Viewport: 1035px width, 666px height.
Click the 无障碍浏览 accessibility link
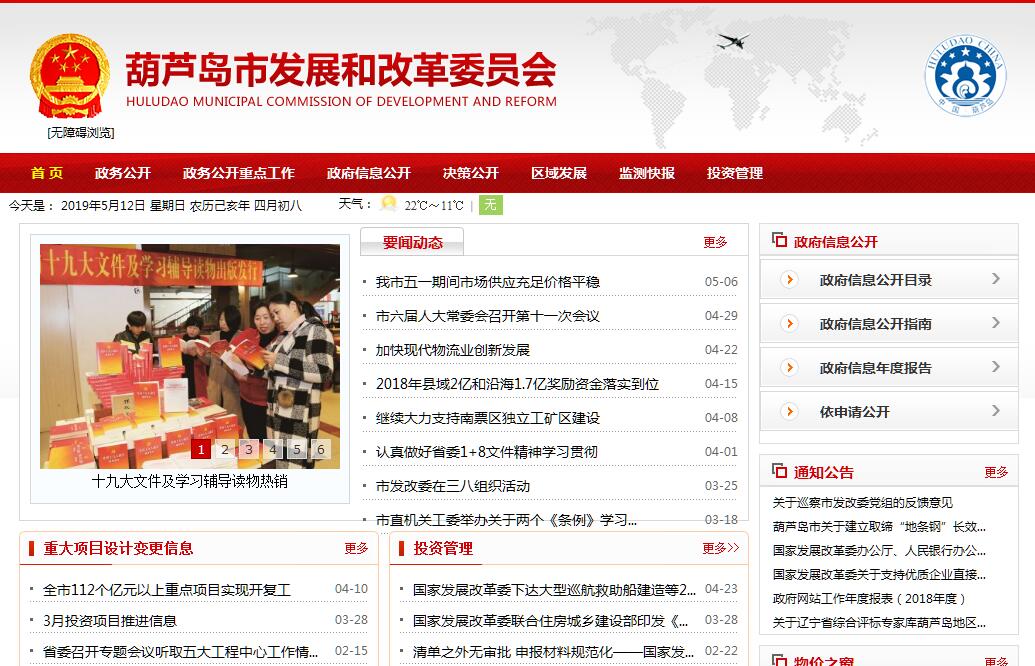(x=81, y=133)
